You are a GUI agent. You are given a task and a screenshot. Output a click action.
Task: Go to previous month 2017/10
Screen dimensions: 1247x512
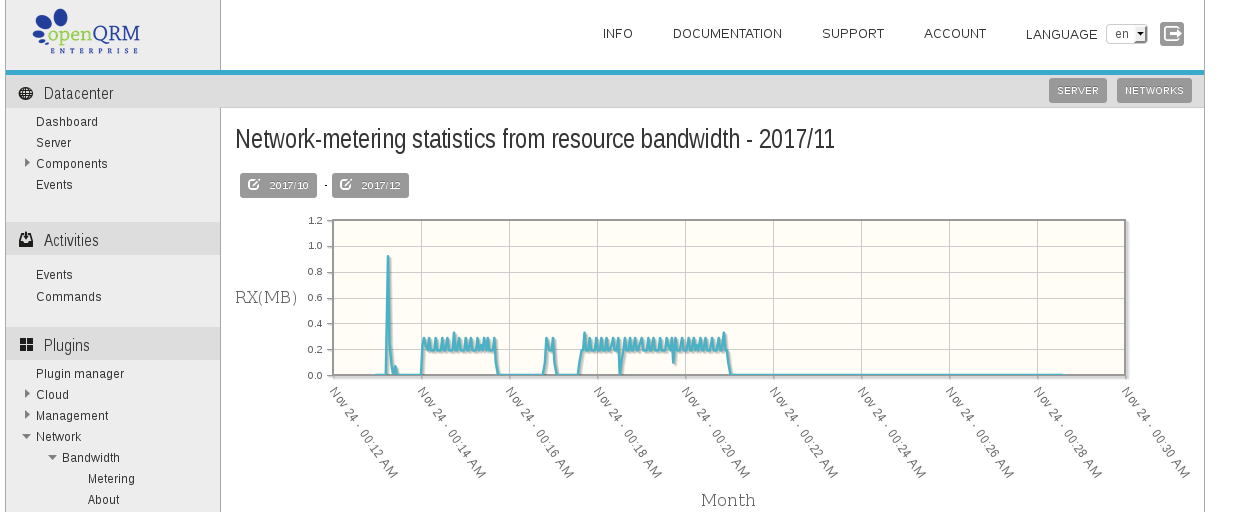point(278,186)
